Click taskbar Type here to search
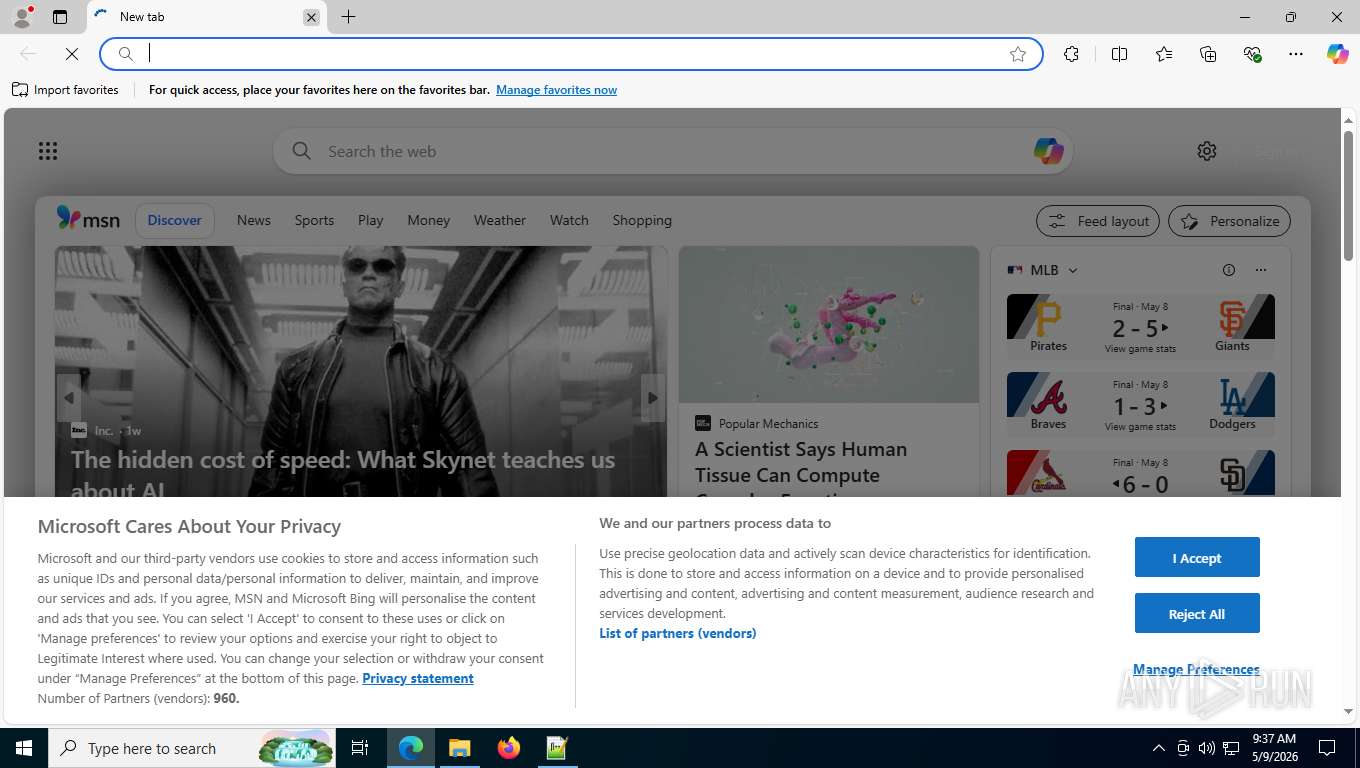 click(193, 748)
